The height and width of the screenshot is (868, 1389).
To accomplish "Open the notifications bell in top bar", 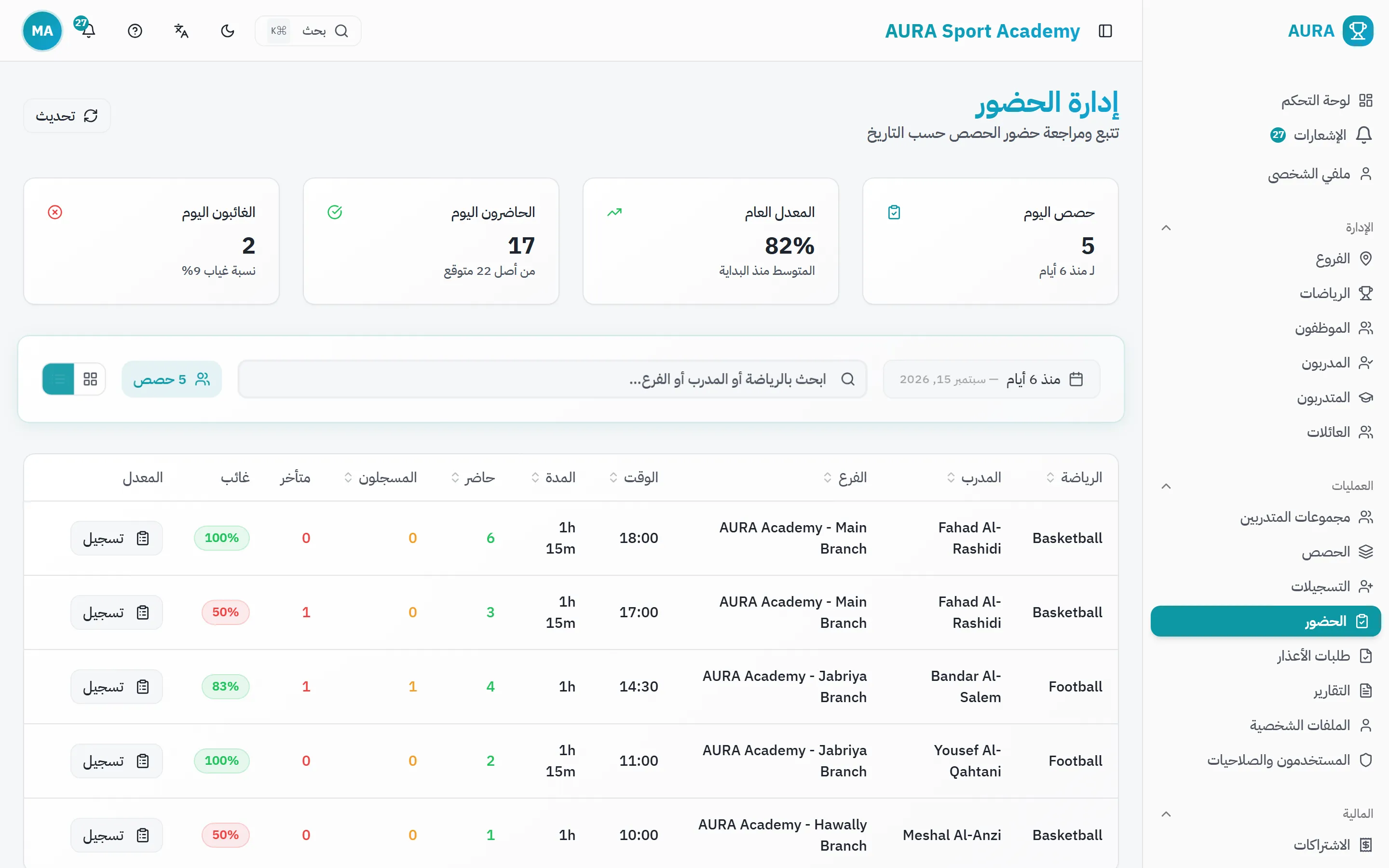I will 87,30.
